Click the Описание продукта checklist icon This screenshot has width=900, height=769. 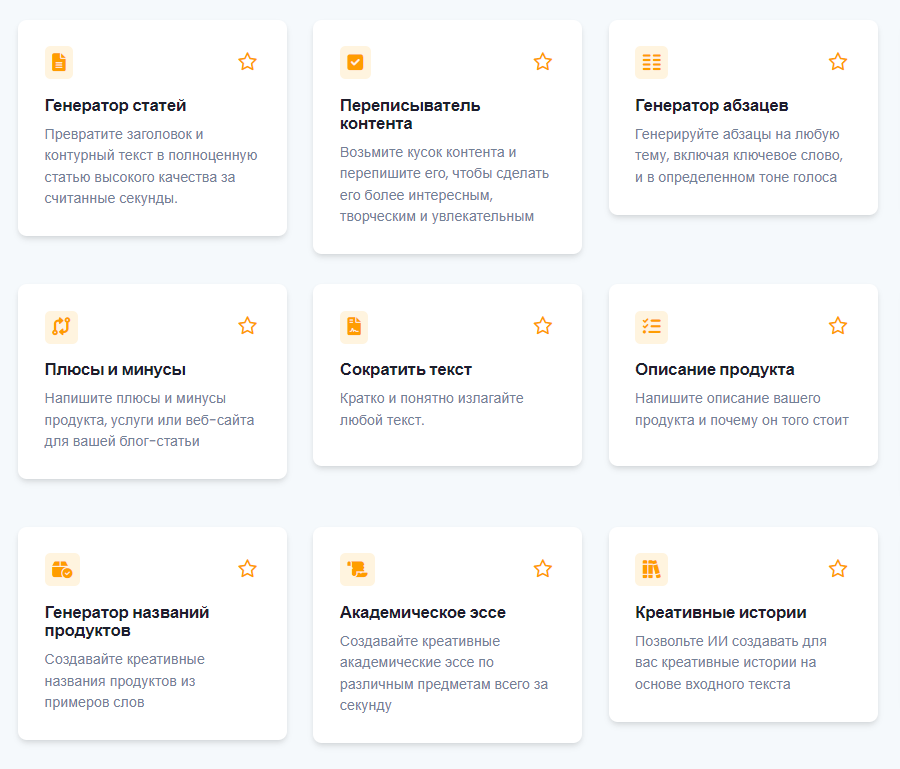[651, 326]
